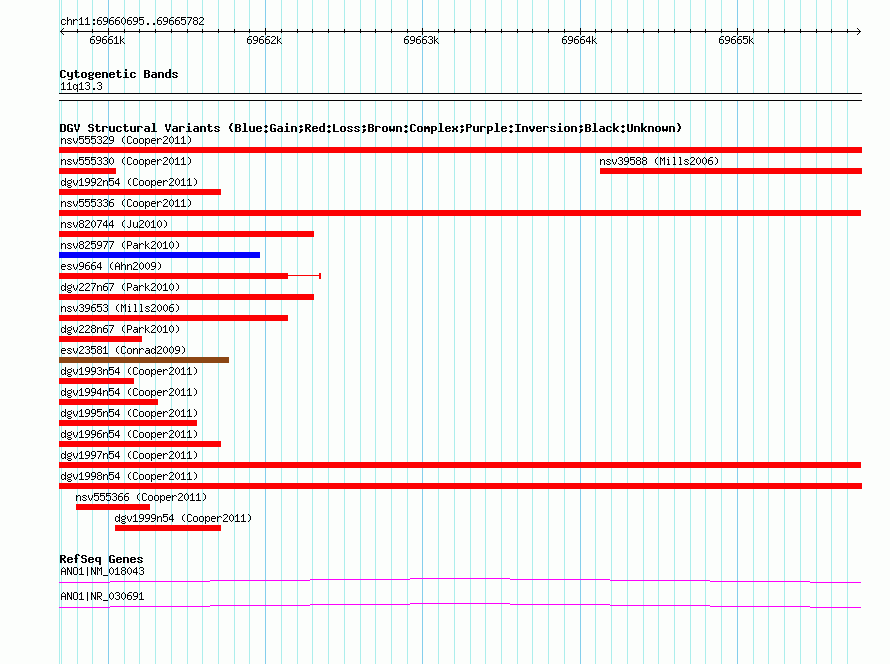This screenshot has width=890, height=664.
Task: Select the ANO1|NR_030691 transcript line
Action: click(x=460, y=606)
